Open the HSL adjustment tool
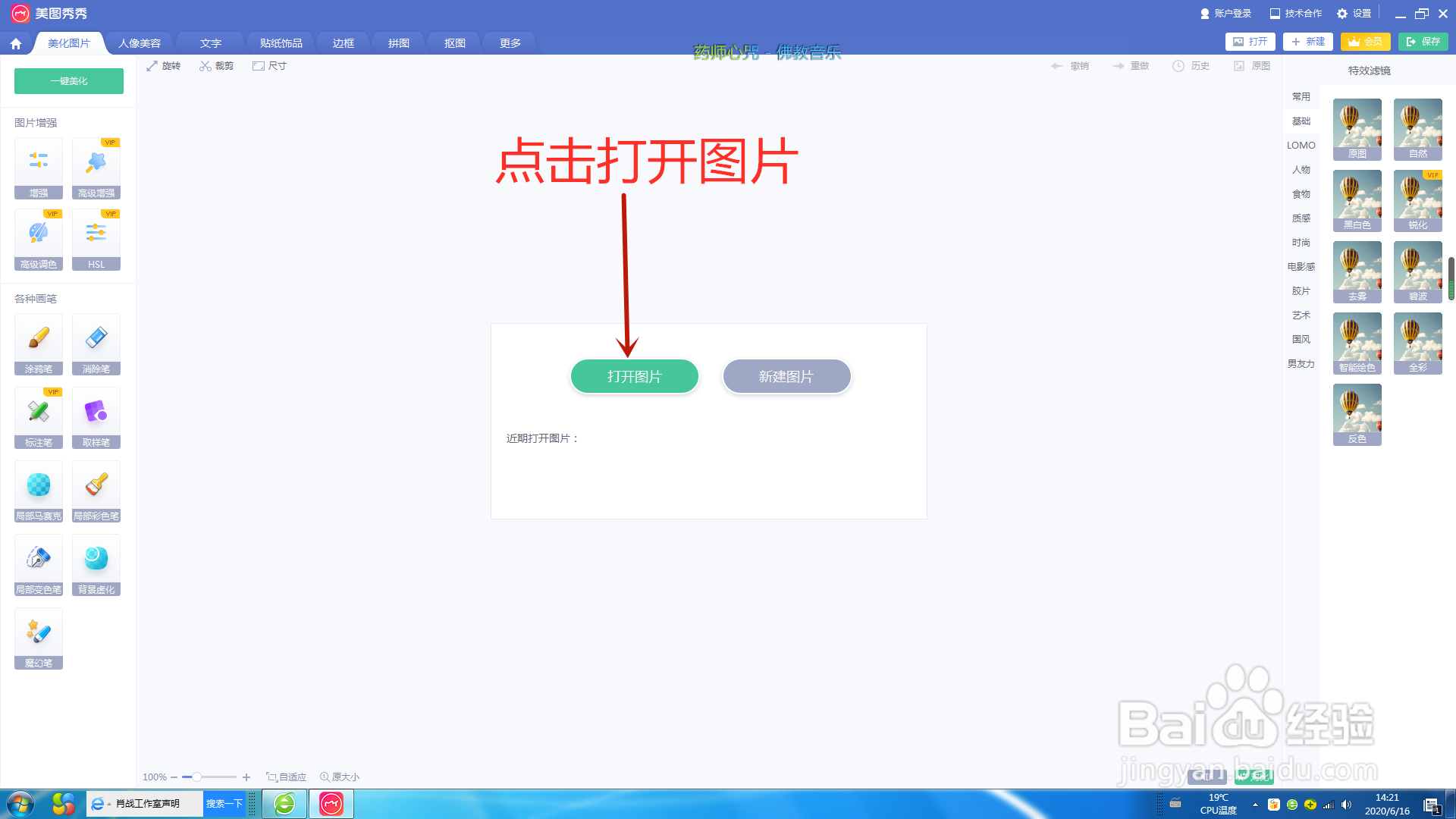Image resolution: width=1456 pixels, height=819 pixels. [x=96, y=239]
